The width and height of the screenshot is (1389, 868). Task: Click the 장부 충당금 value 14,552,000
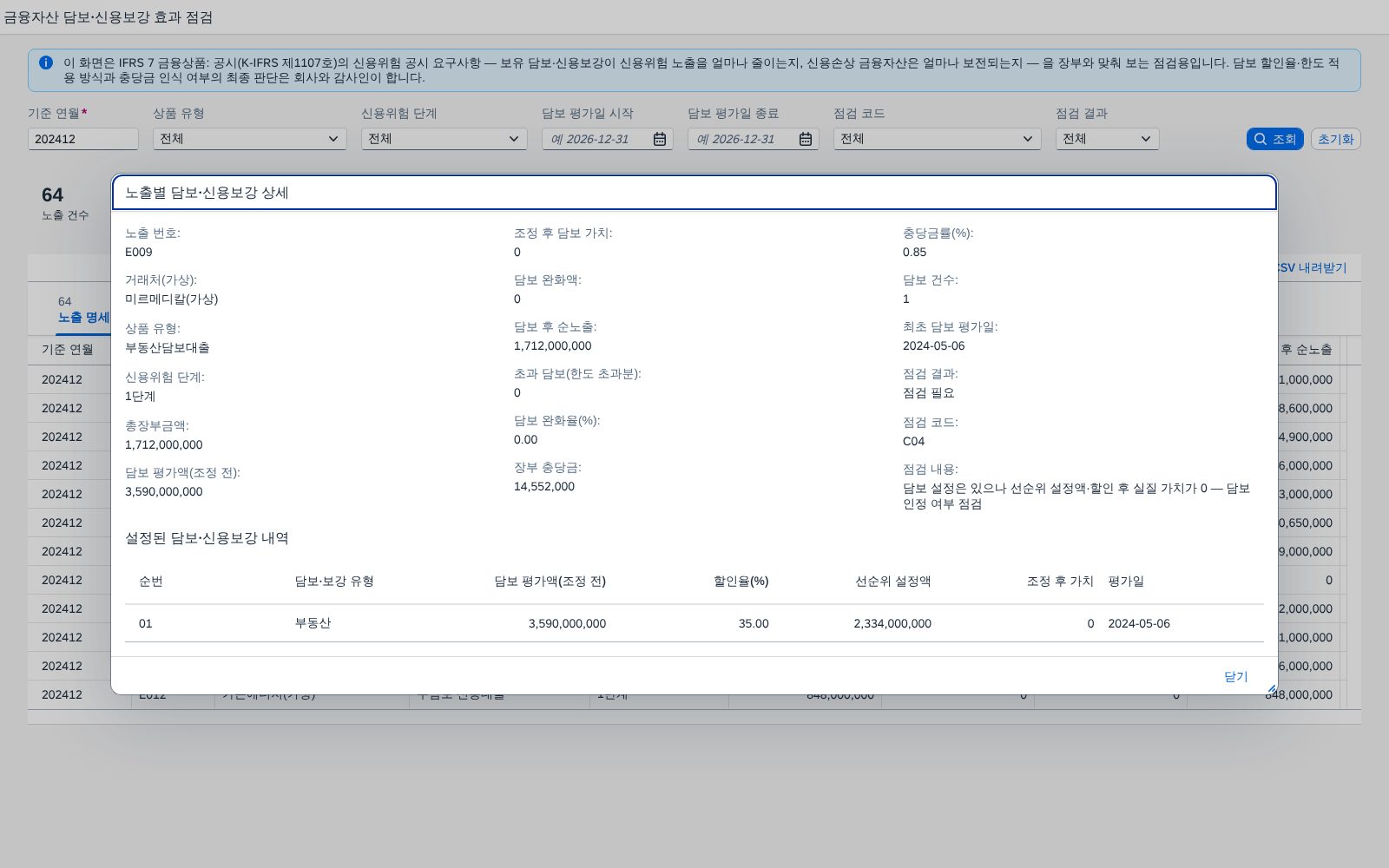[544, 486]
